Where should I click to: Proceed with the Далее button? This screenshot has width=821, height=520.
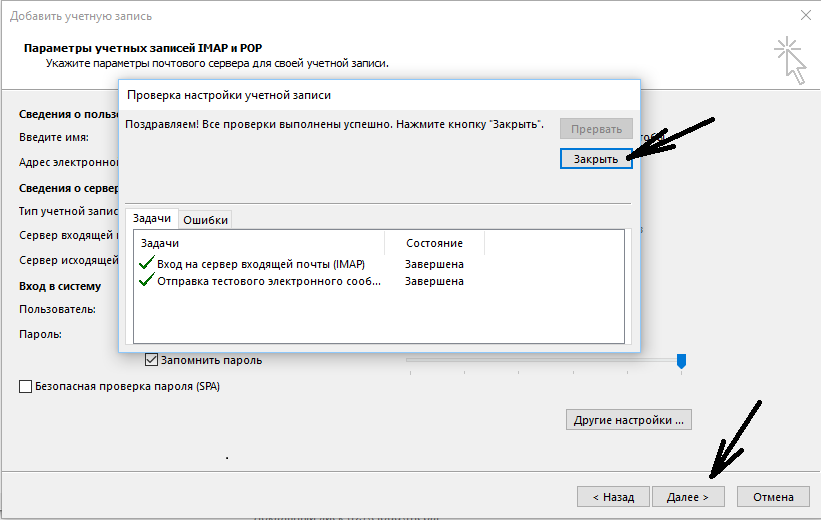click(x=687, y=496)
